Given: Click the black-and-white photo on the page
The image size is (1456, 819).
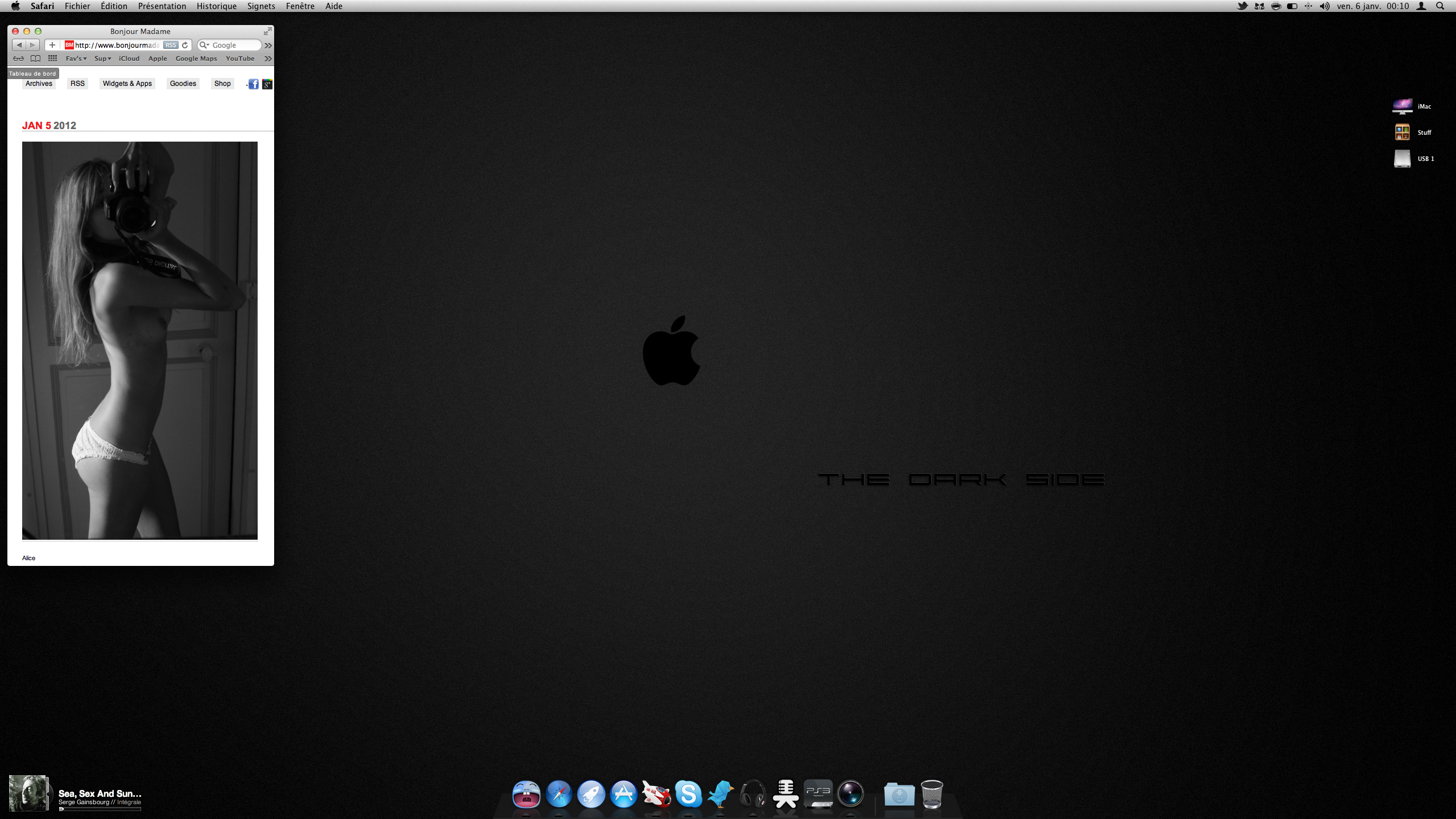Looking at the screenshot, I should [x=140, y=341].
